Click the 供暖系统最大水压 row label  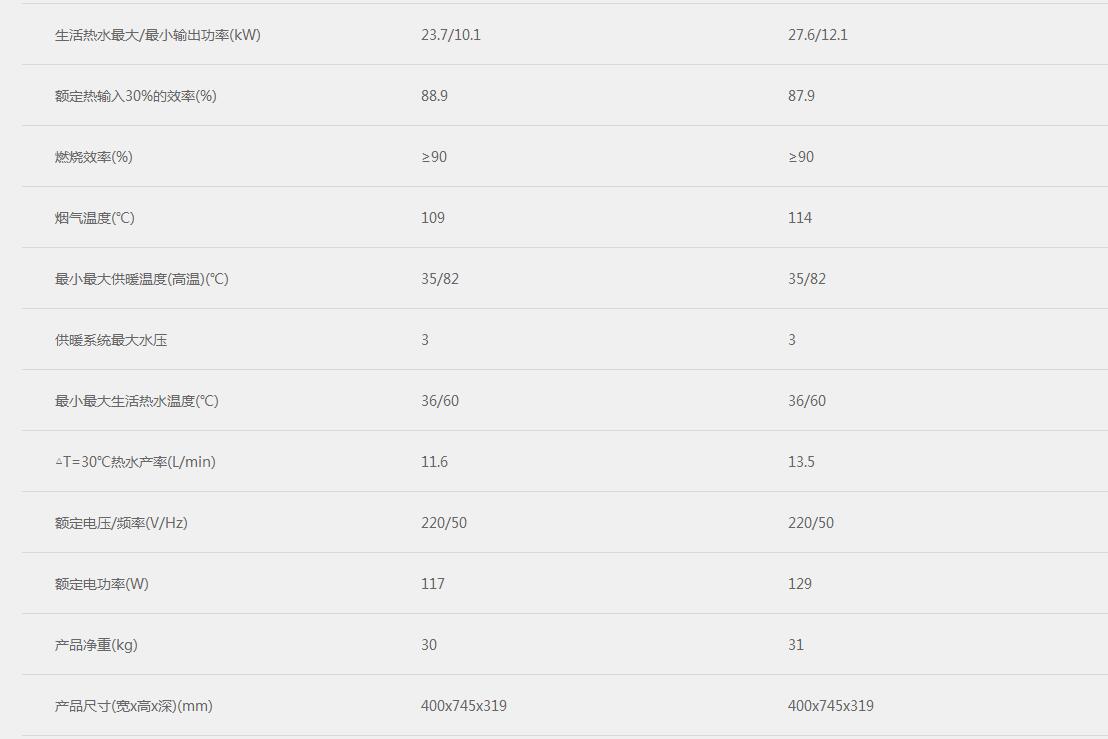(x=111, y=340)
